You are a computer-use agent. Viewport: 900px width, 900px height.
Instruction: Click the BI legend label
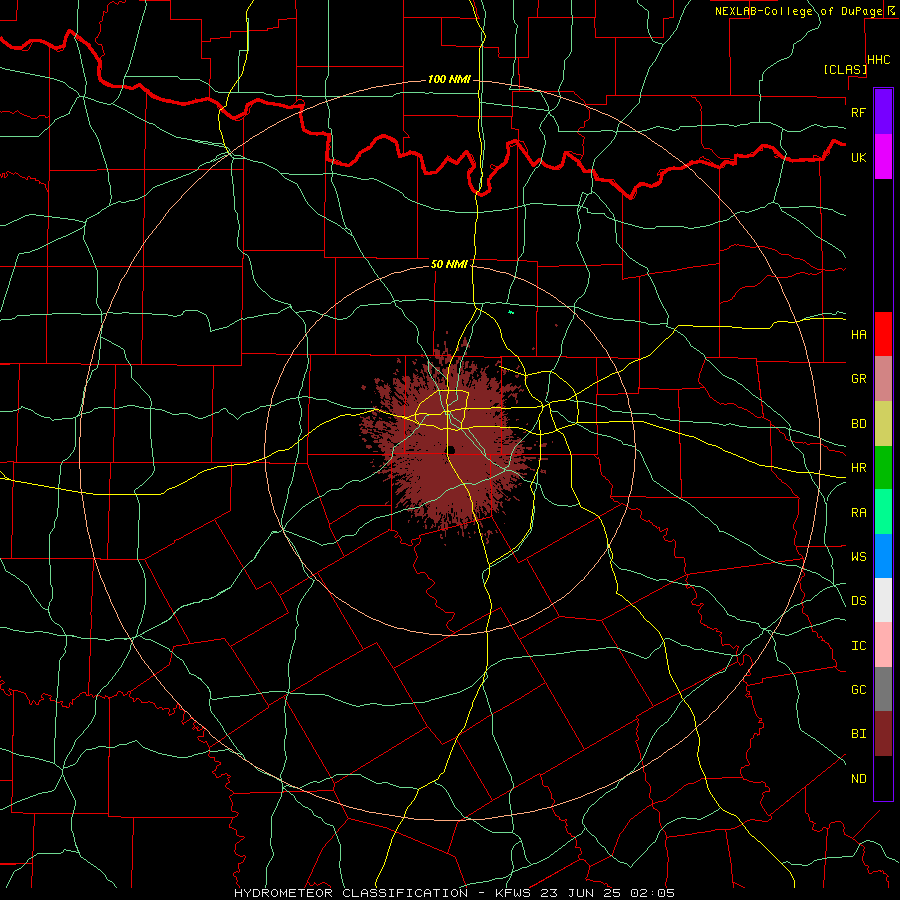pyautogui.click(x=858, y=734)
